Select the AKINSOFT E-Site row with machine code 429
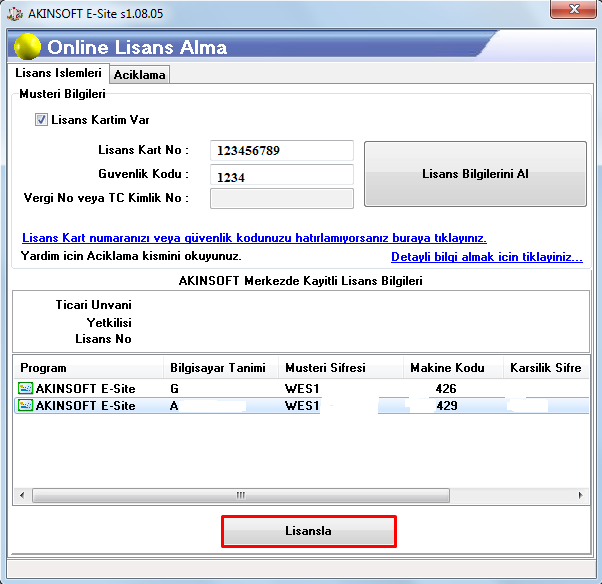602x584 pixels. [x=301, y=405]
